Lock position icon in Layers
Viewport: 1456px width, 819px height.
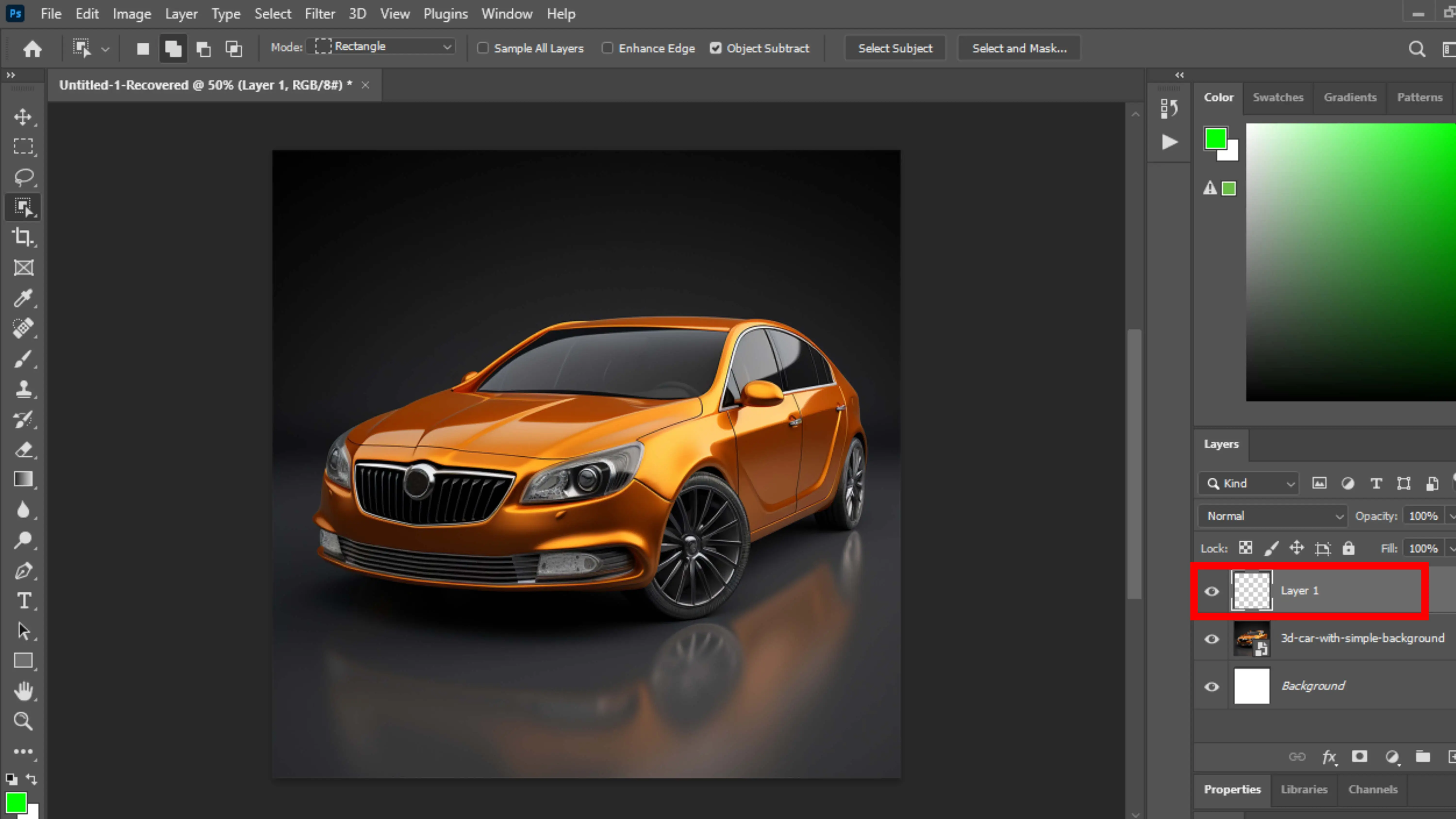click(1296, 548)
